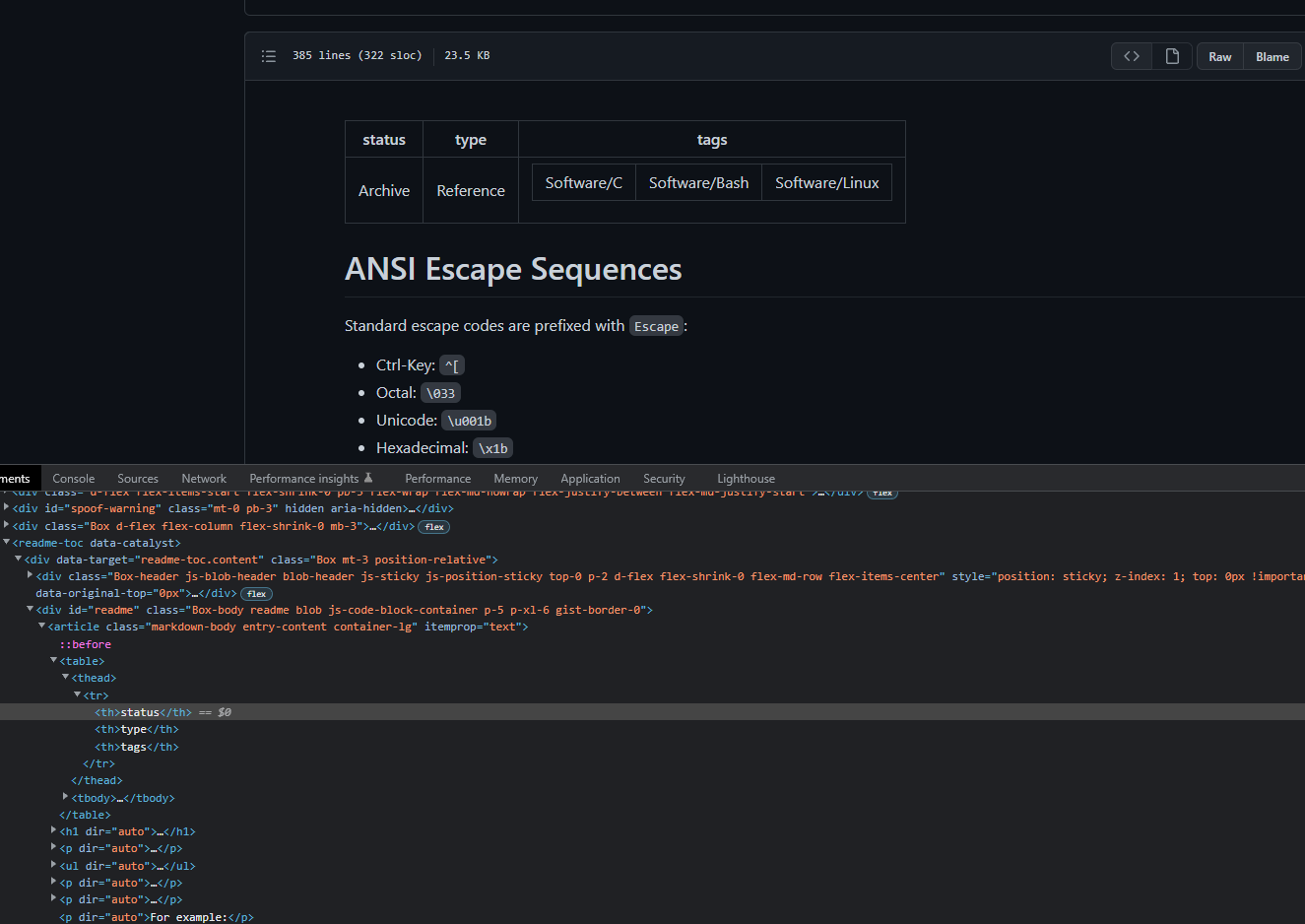Screen dimensions: 1305x924
Task: Expand the ul dir auto node
Action: 53,865
